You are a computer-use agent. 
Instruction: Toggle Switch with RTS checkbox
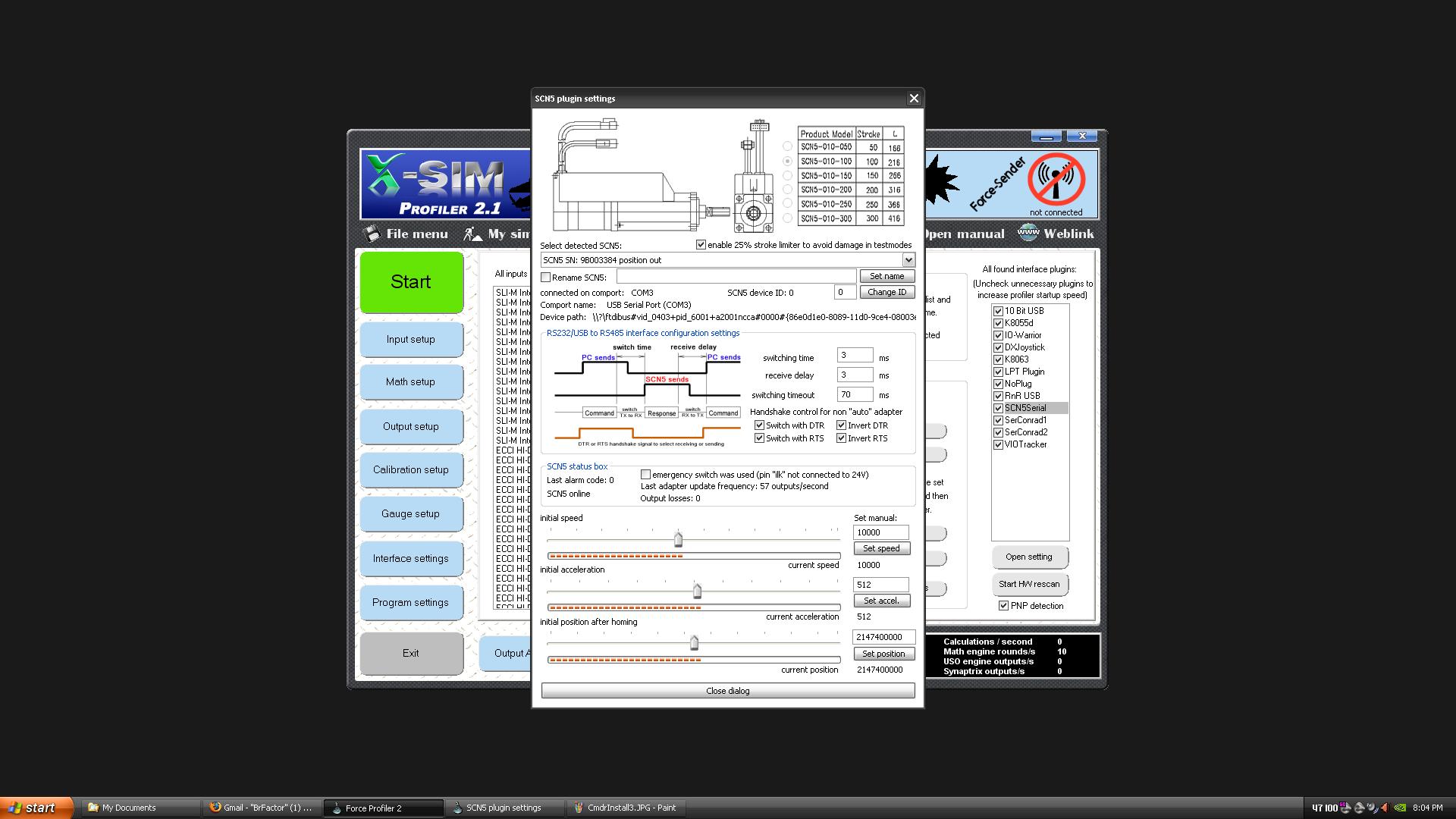tap(759, 438)
